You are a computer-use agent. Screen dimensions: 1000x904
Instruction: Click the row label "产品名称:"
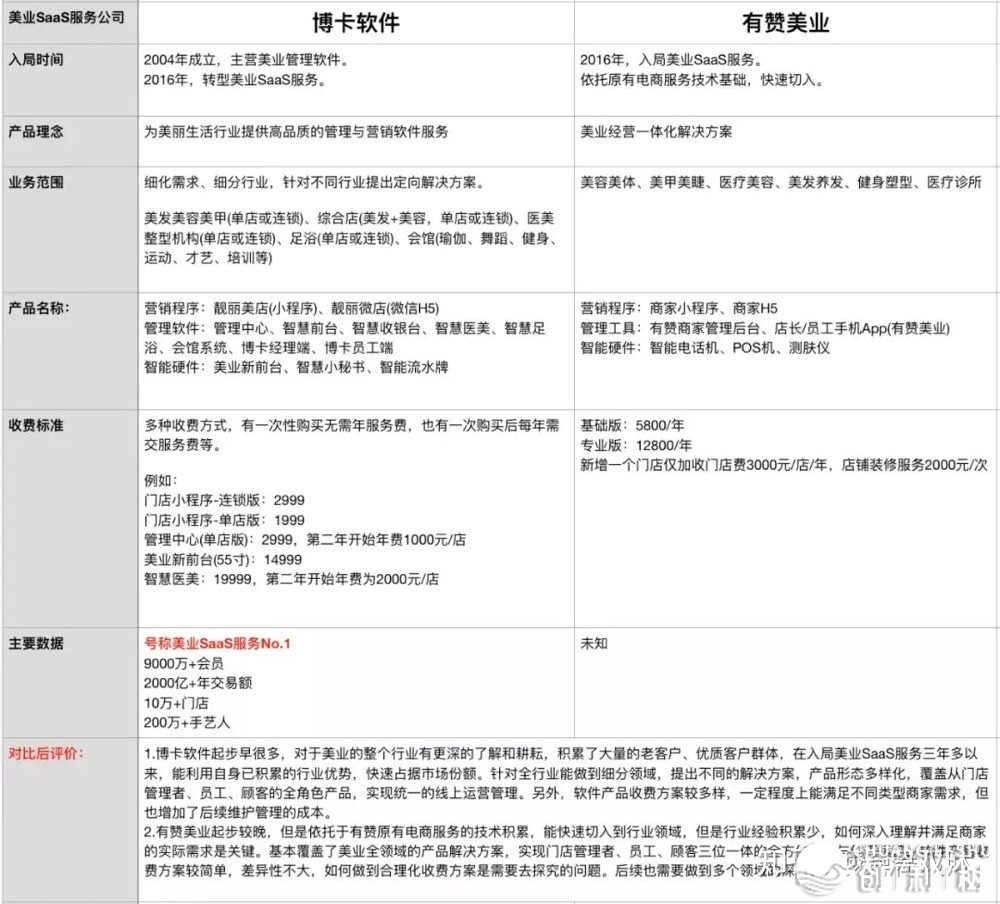pos(39,308)
